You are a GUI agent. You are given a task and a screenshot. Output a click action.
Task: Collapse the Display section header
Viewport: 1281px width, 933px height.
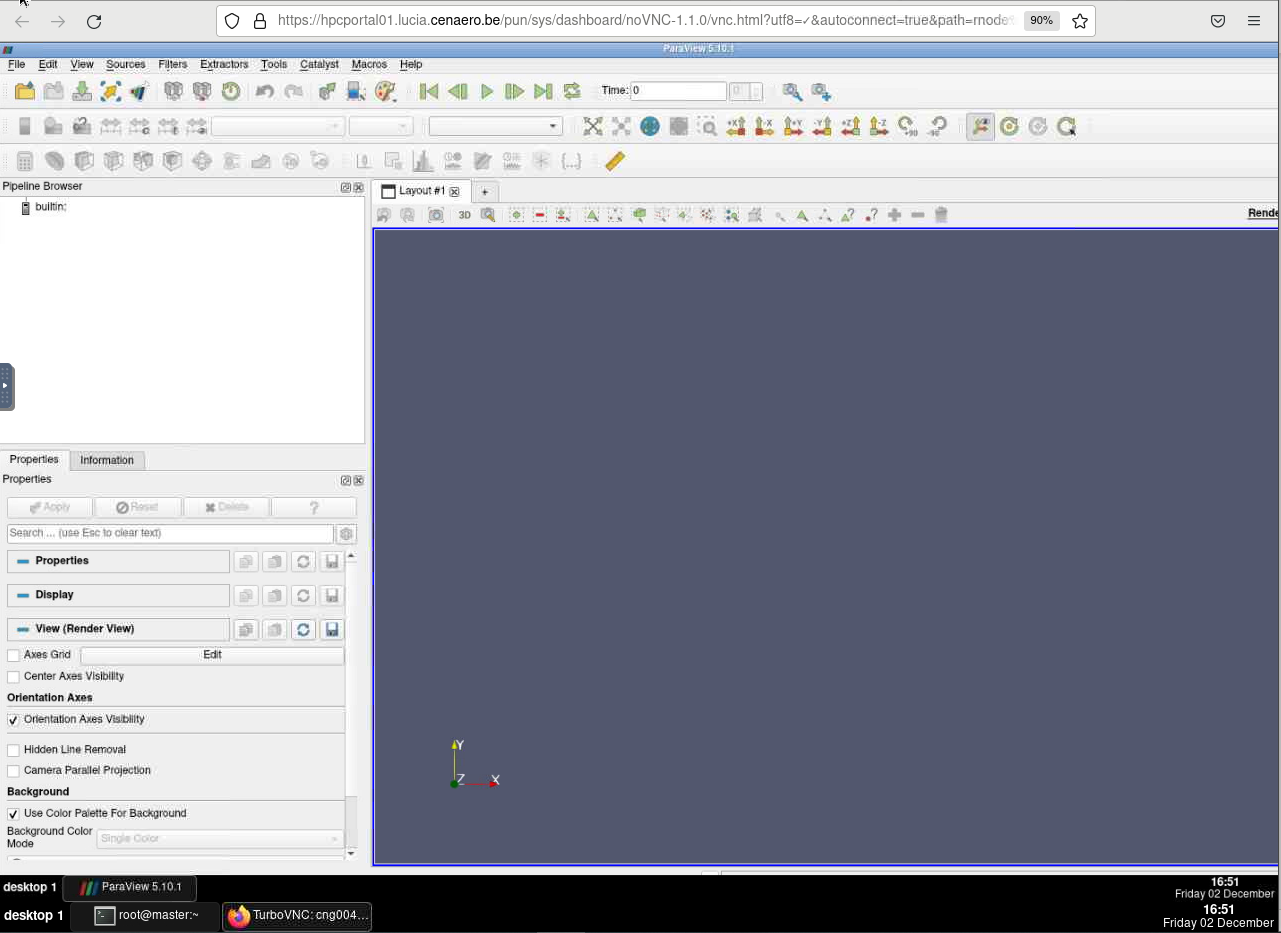118,595
